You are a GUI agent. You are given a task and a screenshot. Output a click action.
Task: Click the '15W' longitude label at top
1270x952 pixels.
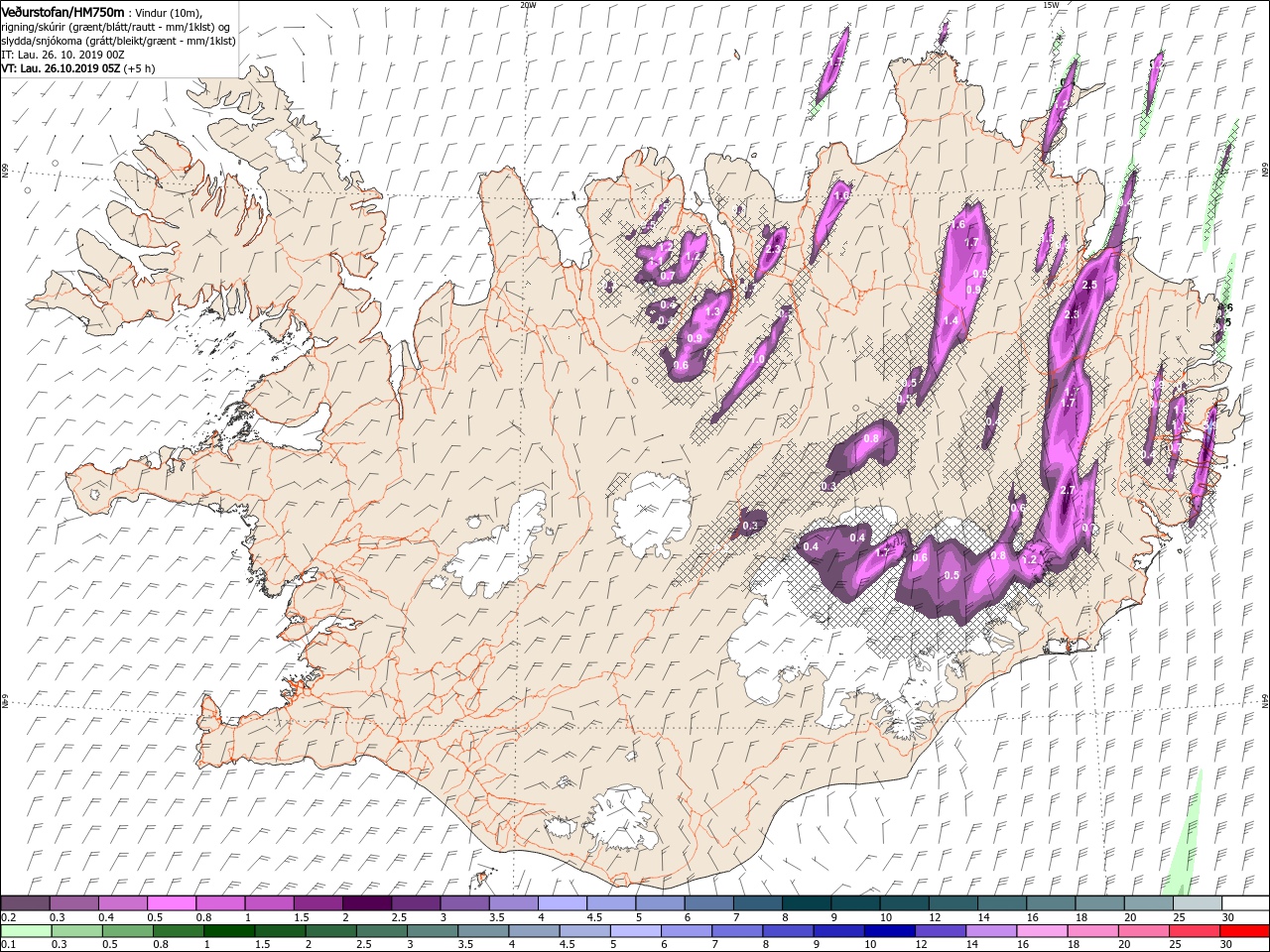[x=1050, y=5]
